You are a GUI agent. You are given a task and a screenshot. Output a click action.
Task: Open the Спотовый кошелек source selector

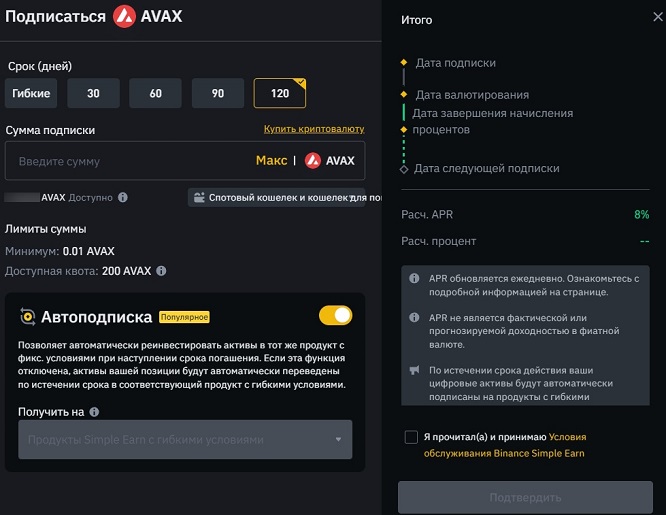[x=287, y=198]
